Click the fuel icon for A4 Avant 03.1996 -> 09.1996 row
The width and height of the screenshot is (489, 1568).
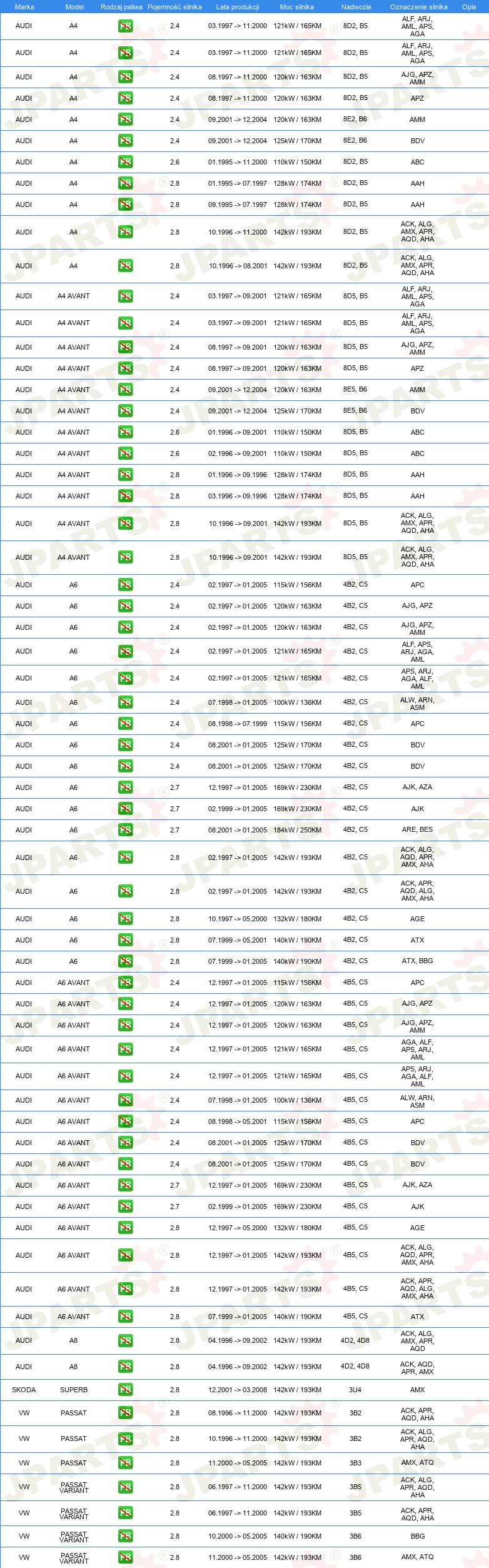[125, 496]
